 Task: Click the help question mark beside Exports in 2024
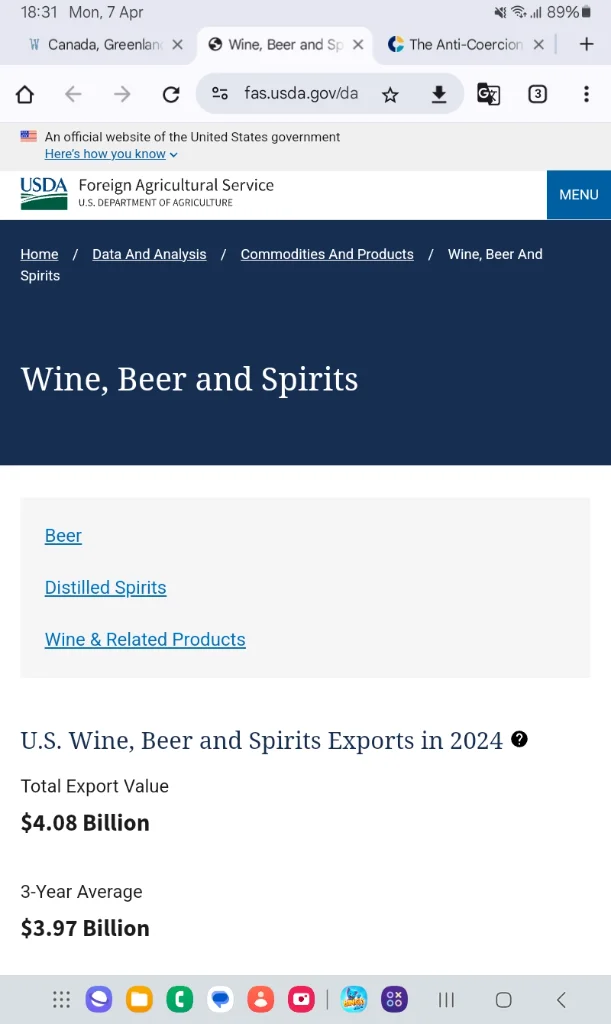click(519, 739)
